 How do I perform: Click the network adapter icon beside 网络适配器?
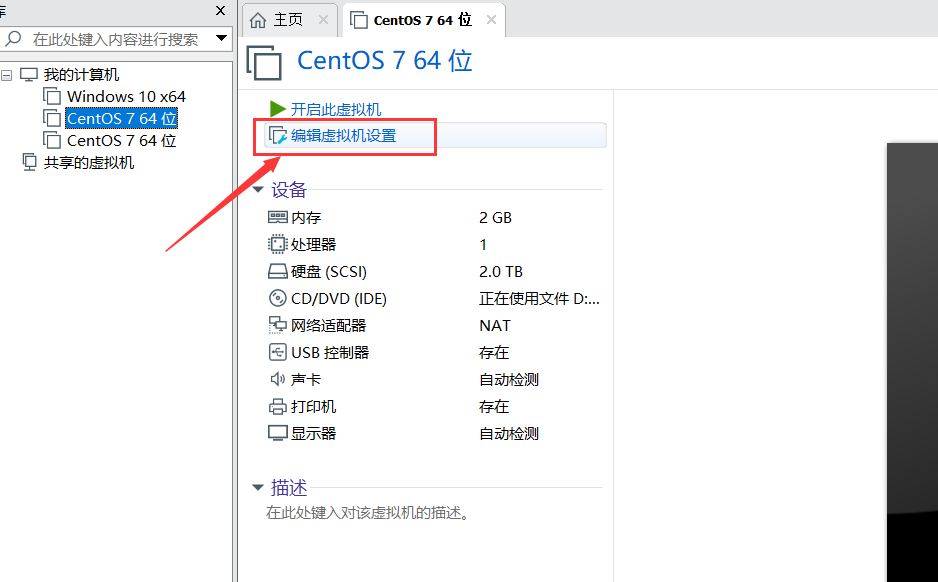tap(277, 325)
